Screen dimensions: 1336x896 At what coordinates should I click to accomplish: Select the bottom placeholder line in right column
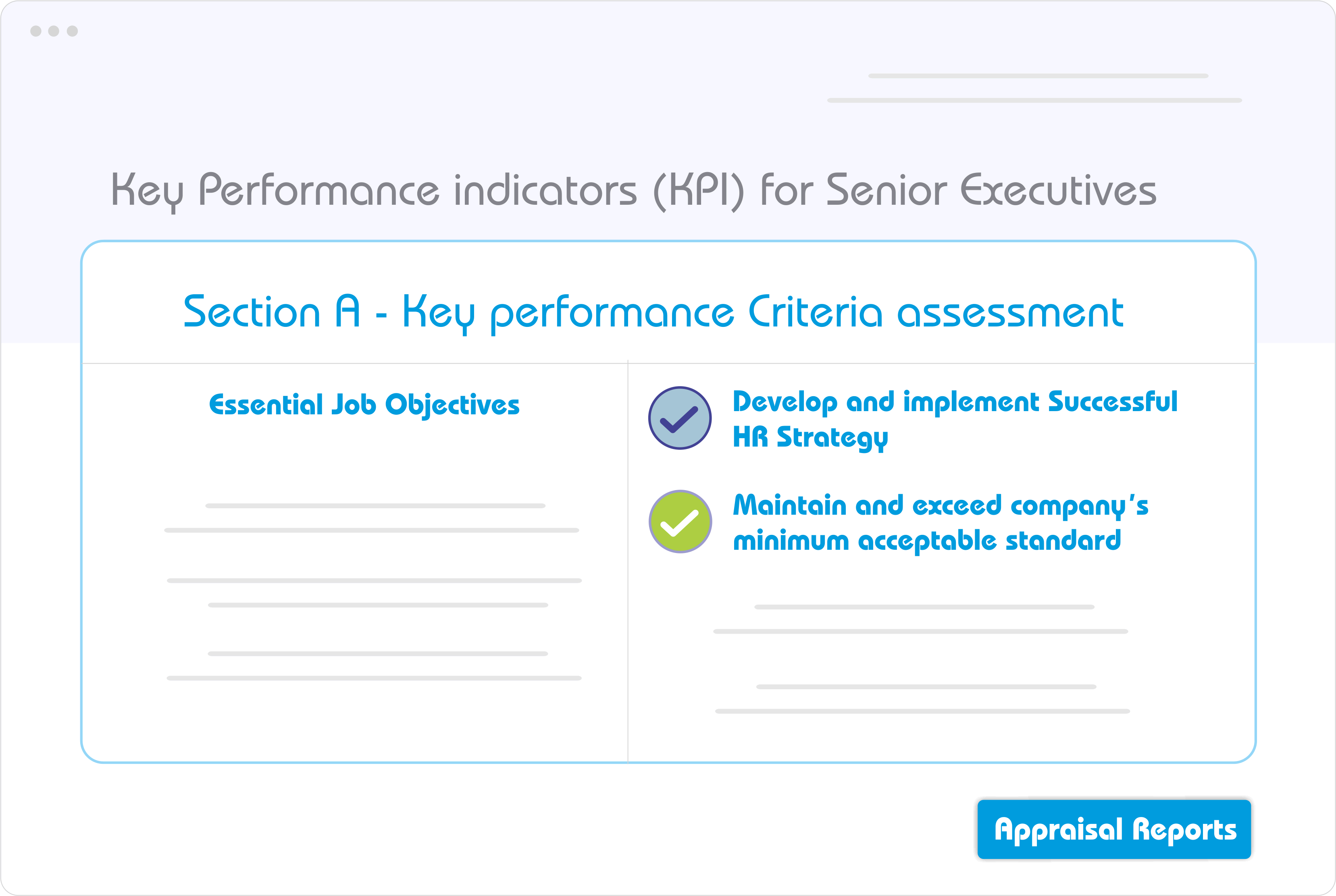pyautogui.click(x=922, y=711)
